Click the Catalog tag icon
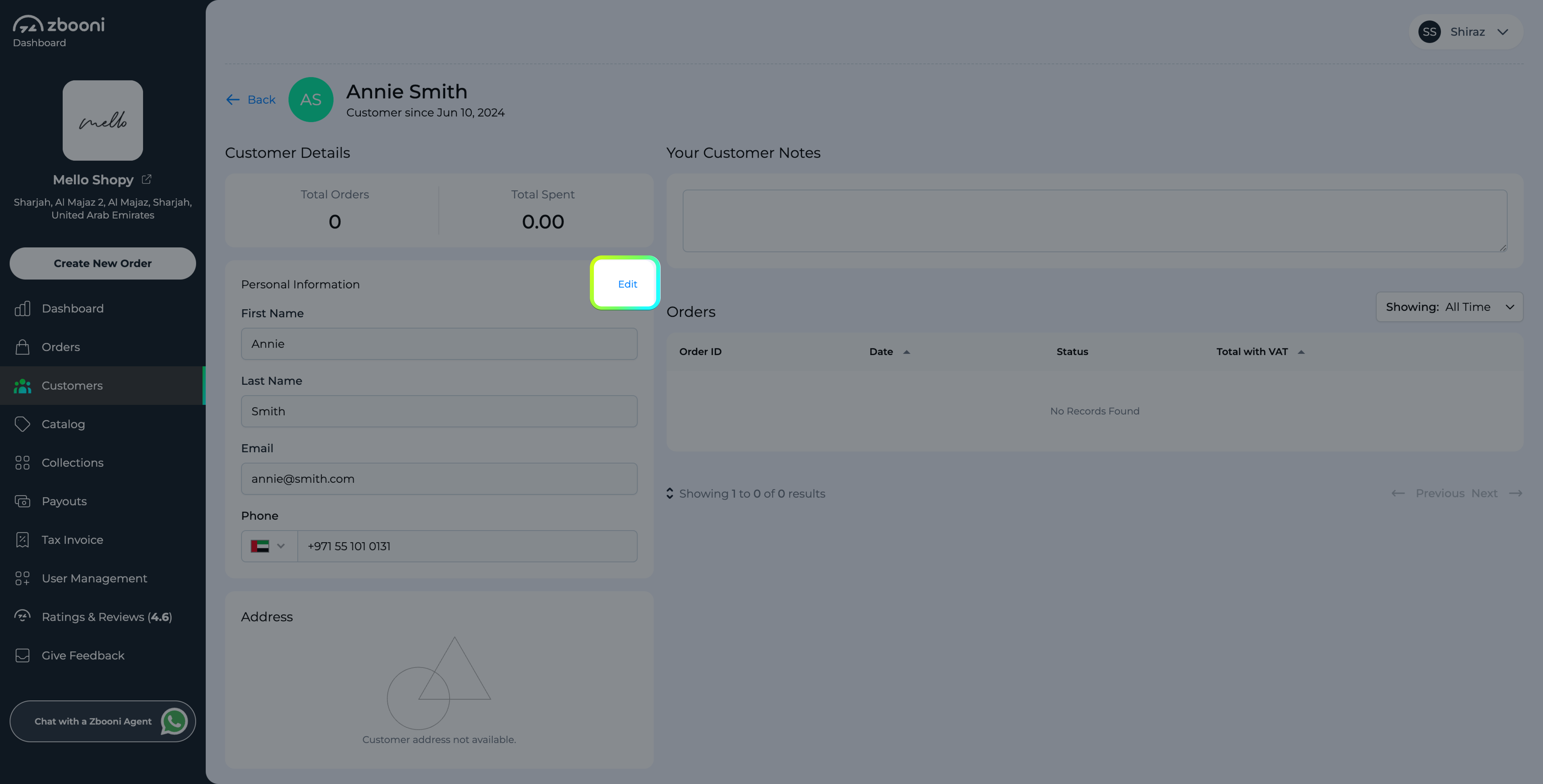The height and width of the screenshot is (784, 1543). pyautogui.click(x=22, y=424)
